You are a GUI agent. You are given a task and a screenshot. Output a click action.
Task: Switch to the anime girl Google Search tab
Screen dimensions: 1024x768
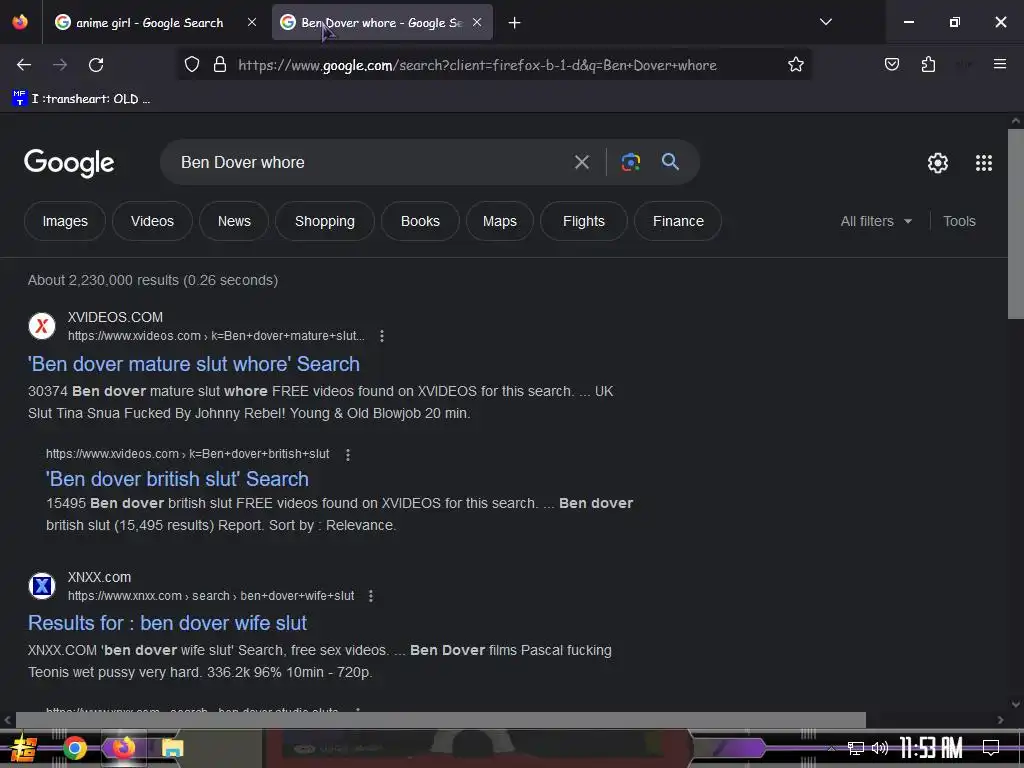[149, 23]
